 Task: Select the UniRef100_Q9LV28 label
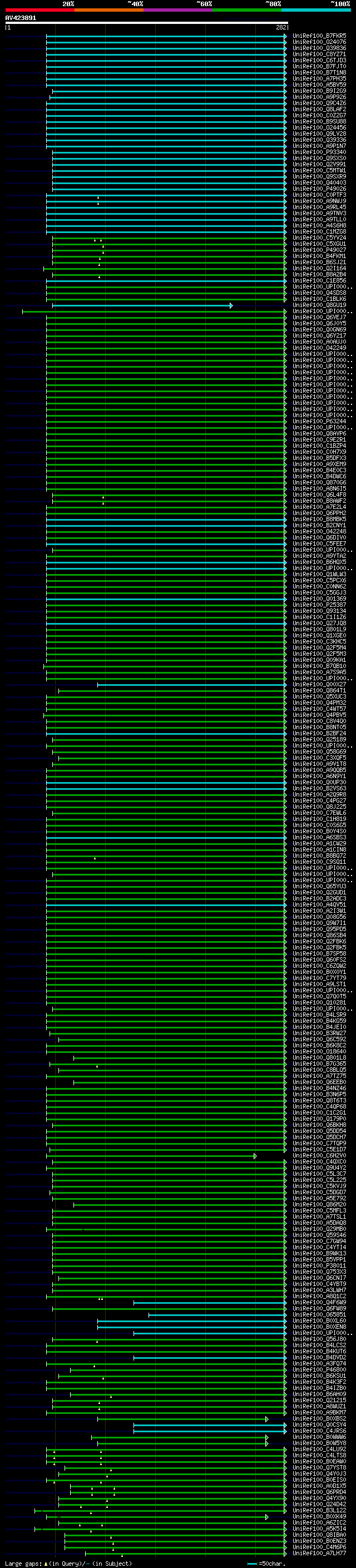[x=319, y=134]
